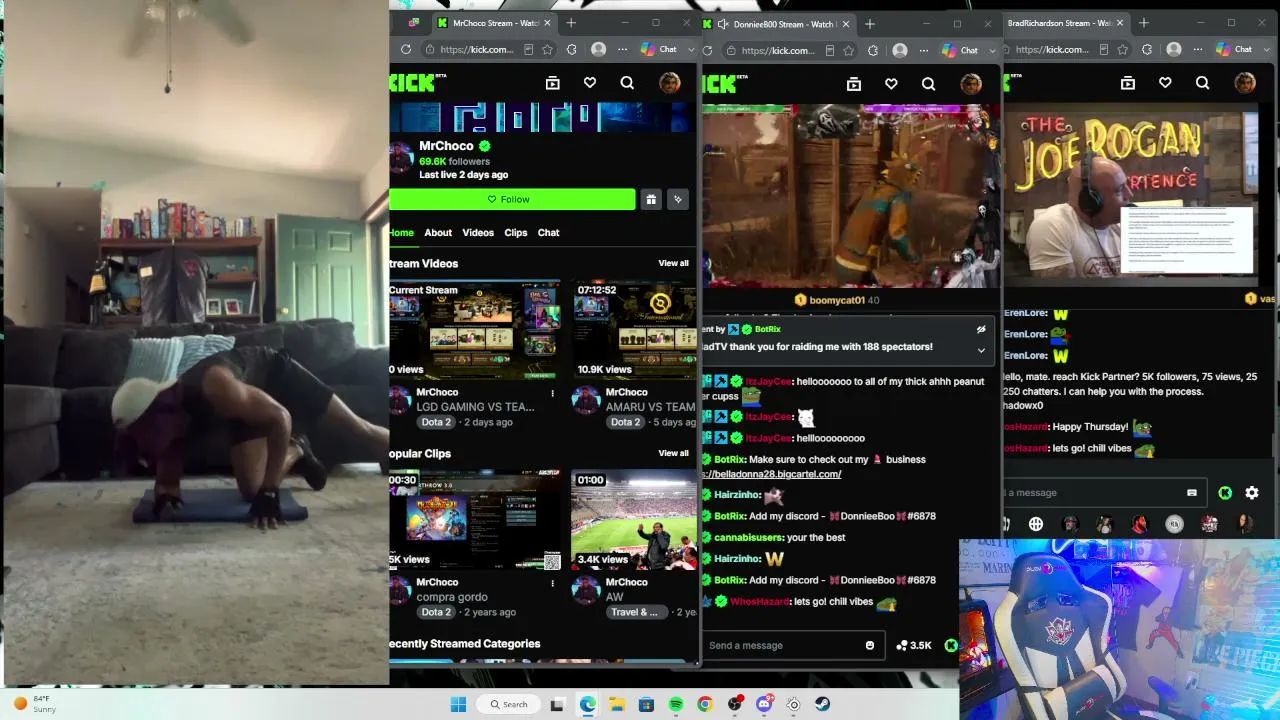Switch to MrChoco's Chat tab
Image resolution: width=1280 pixels, height=720 pixels.
[549, 233]
